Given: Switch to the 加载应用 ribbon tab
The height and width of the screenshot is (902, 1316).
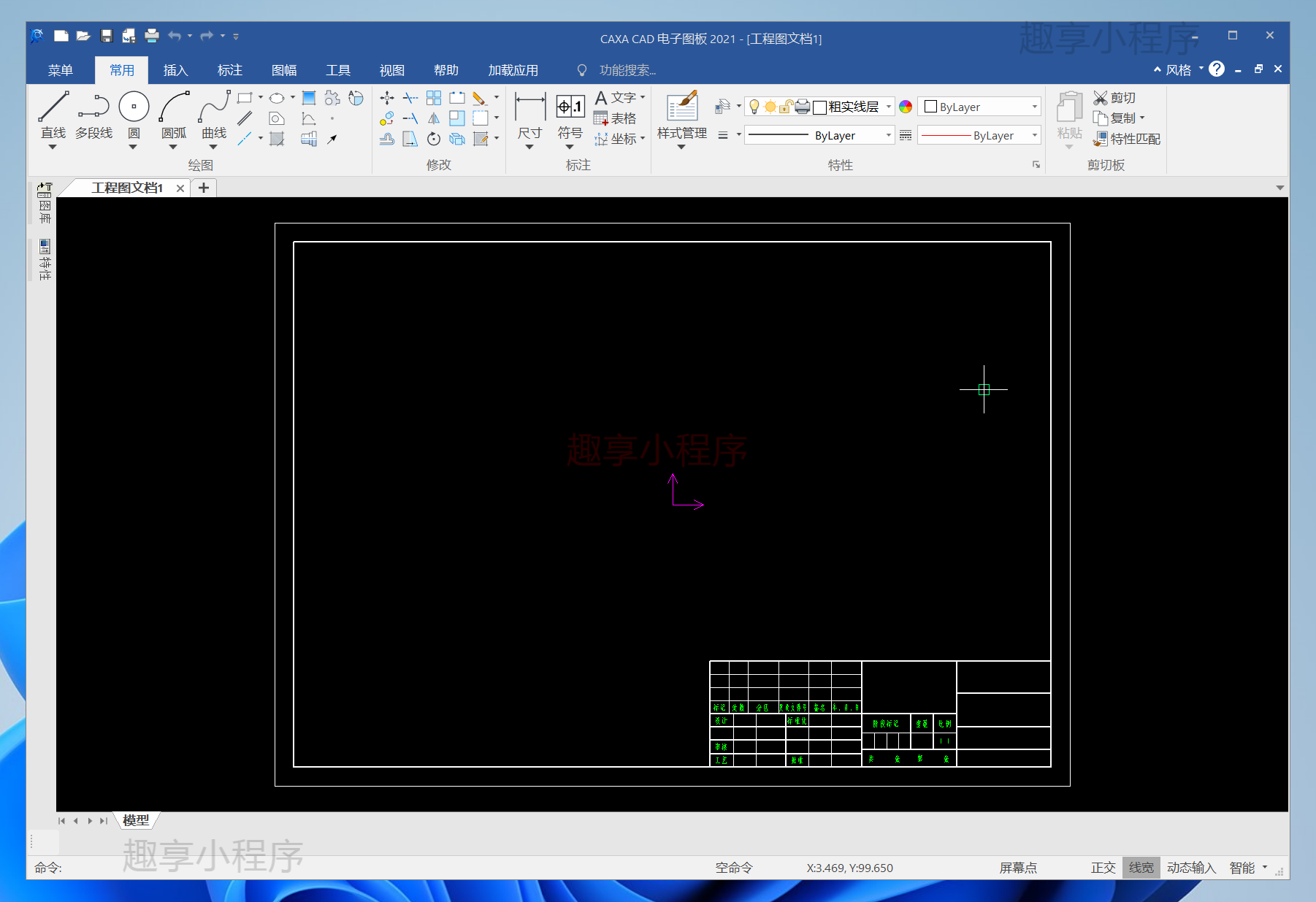Looking at the screenshot, I should coord(513,70).
